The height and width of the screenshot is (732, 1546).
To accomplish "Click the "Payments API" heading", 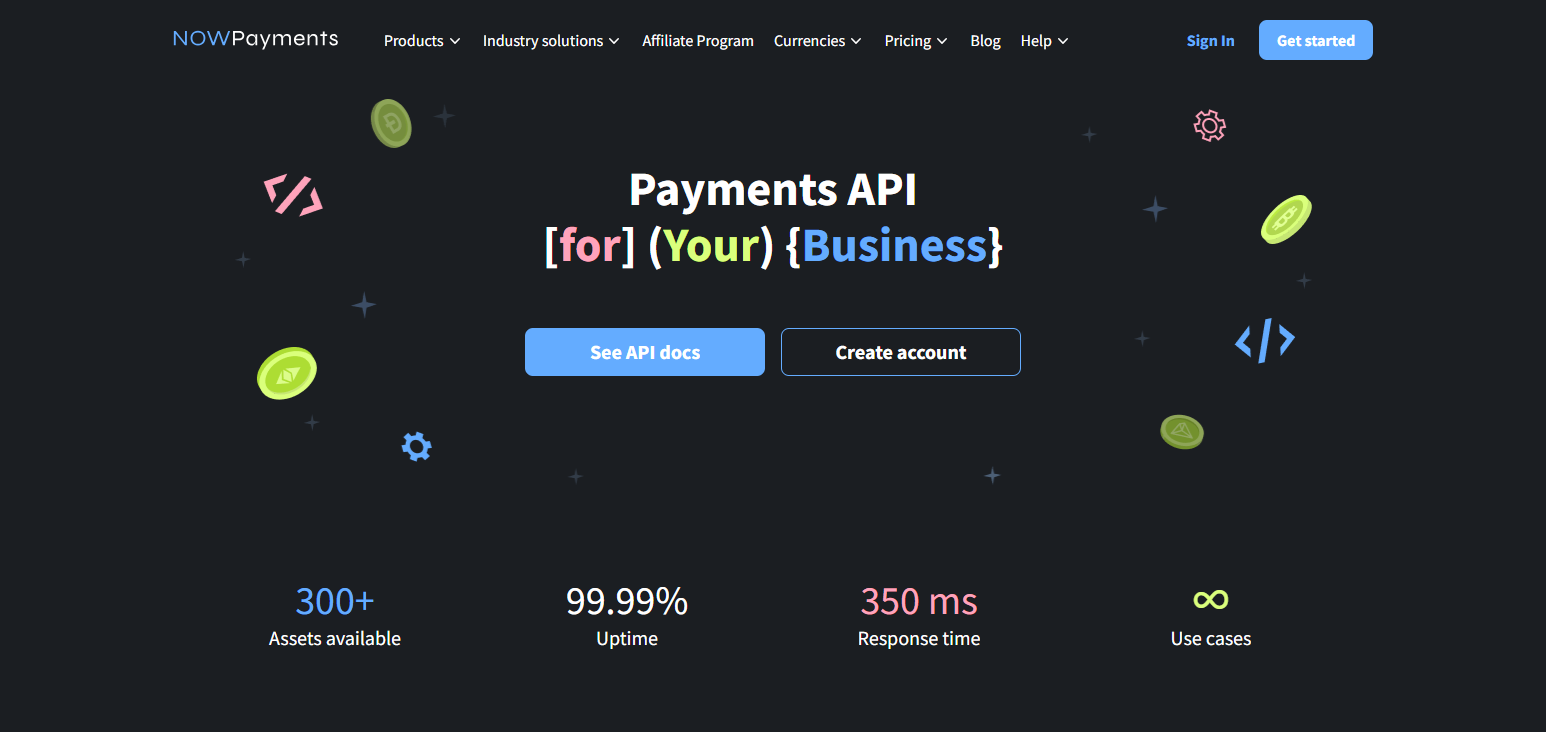I will click(773, 189).
